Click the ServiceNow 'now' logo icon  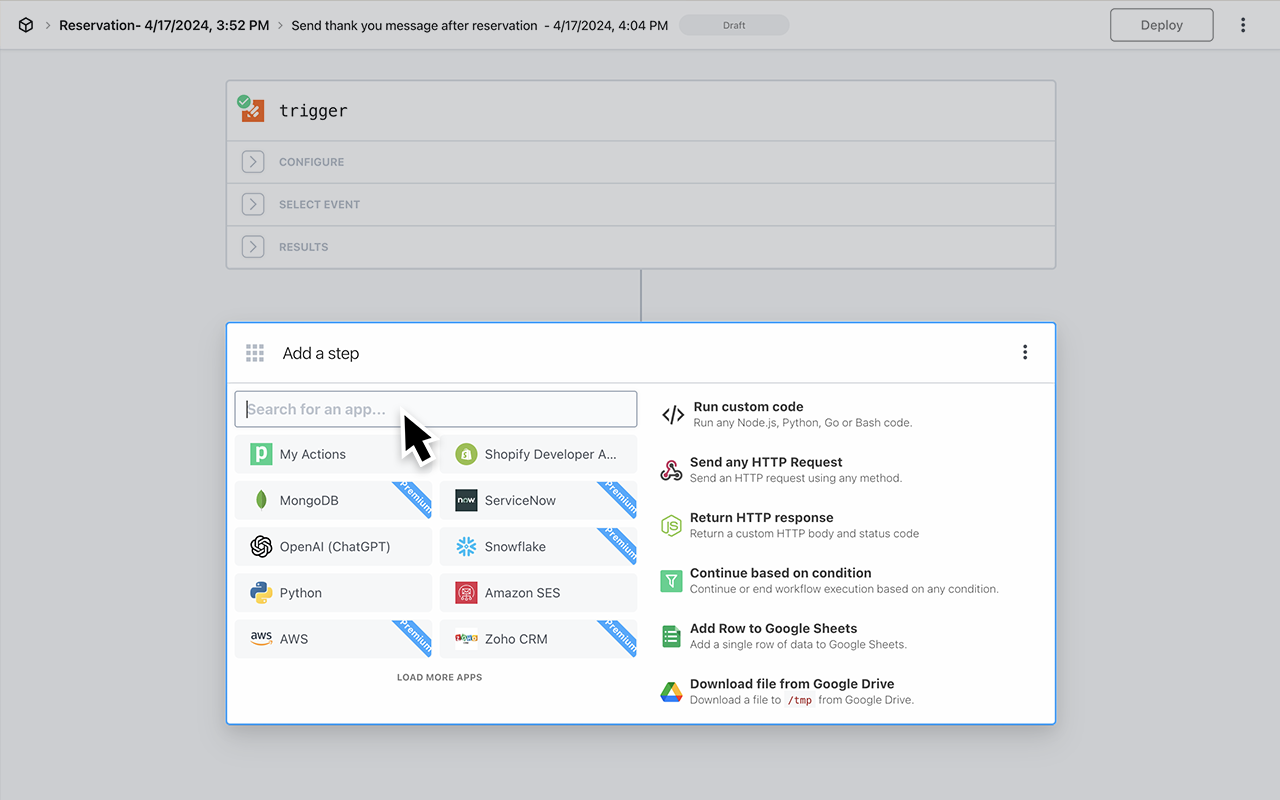coord(466,500)
